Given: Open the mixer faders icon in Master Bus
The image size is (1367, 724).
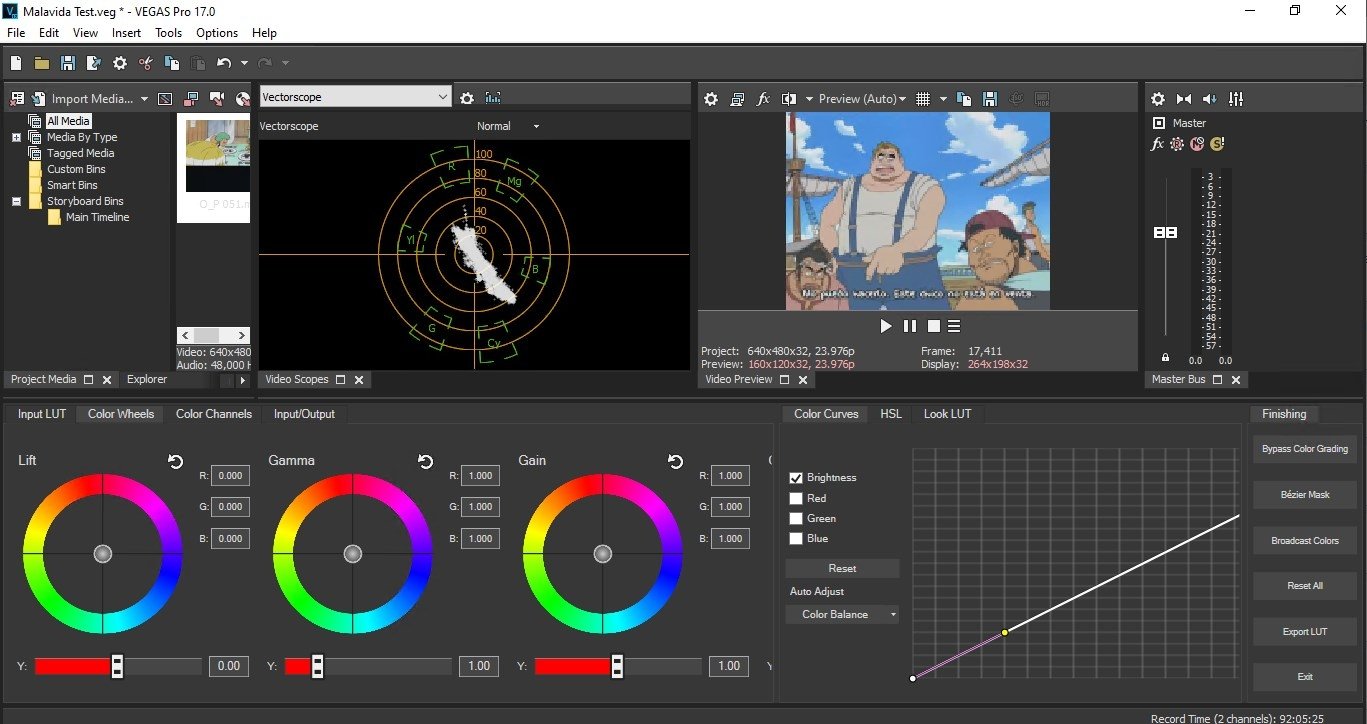Looking at the screenshot, I should point(1236,99).
